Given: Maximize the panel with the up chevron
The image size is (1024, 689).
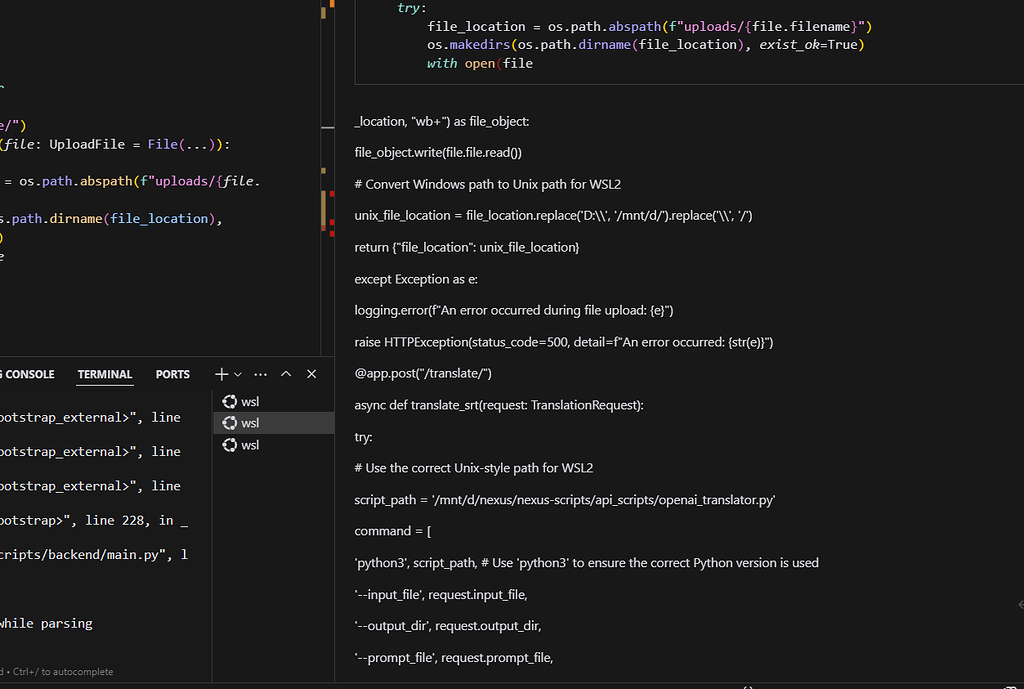Looking at the screenshot, I should tap(286, 374).
